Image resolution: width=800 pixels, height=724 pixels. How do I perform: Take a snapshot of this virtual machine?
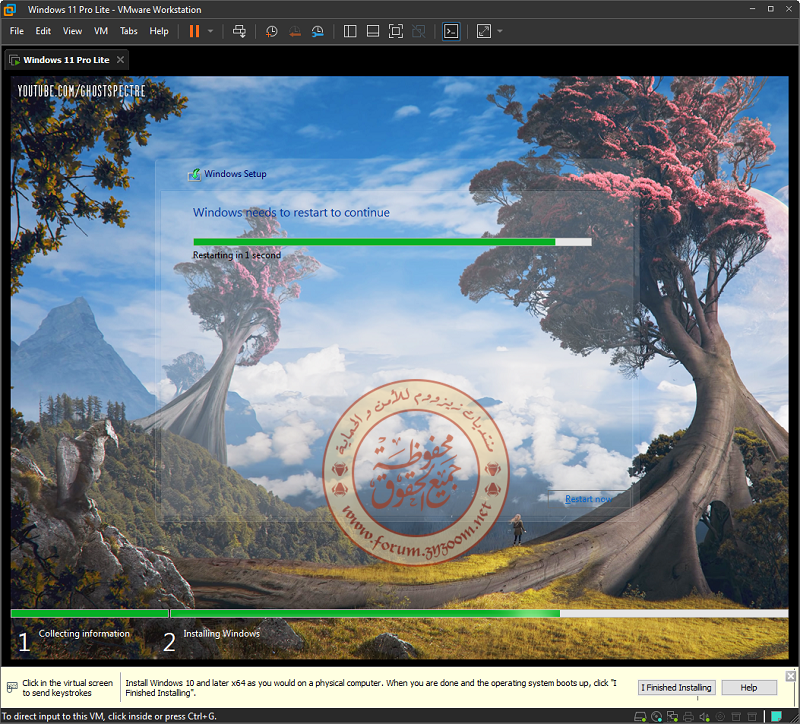271,31
